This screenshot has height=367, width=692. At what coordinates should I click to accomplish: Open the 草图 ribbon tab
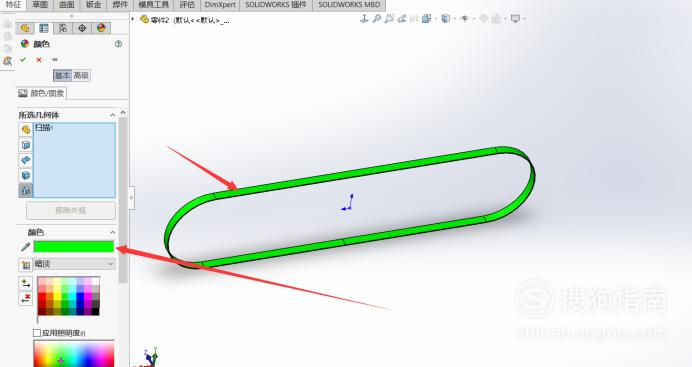pyautogui.click(x=40, y=5)
